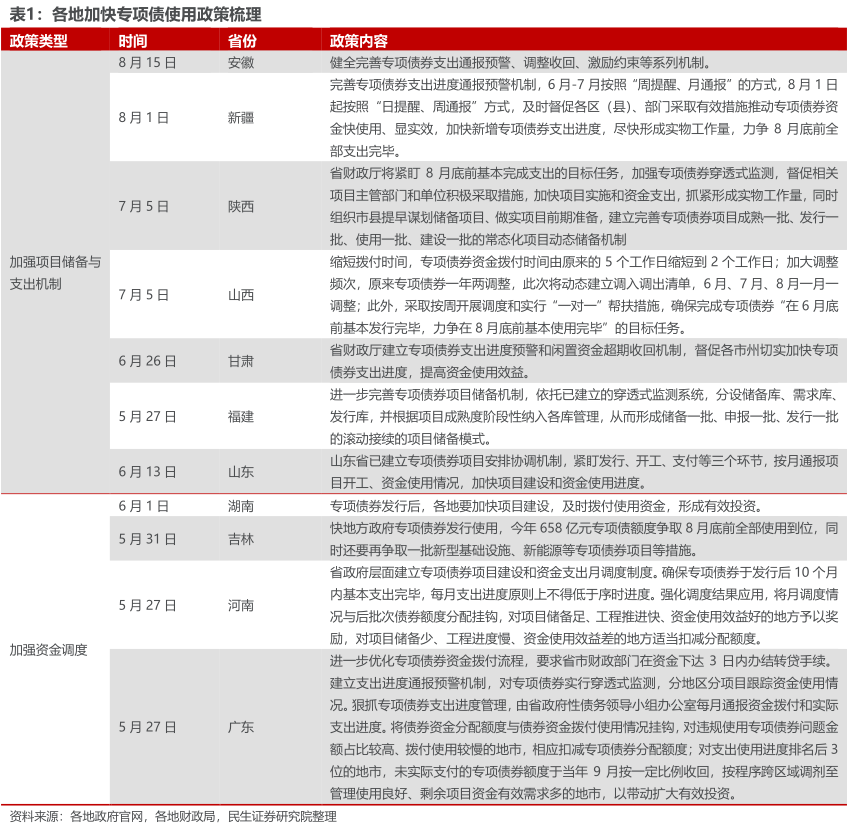Click the province cell '安徽'
This screenshot has height=825, width=859.
[x=241, y=62]
